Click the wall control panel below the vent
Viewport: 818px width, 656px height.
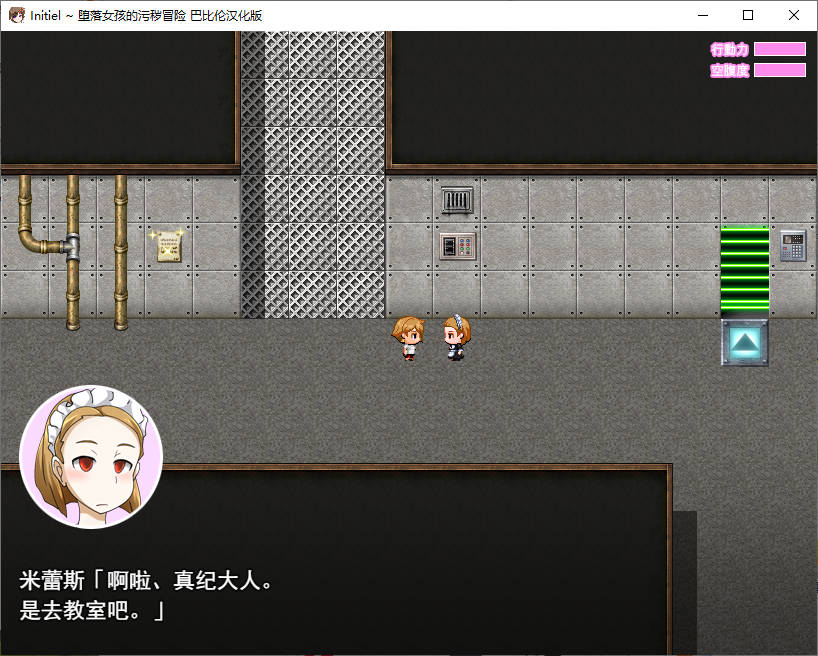click(x=457, y=246)
